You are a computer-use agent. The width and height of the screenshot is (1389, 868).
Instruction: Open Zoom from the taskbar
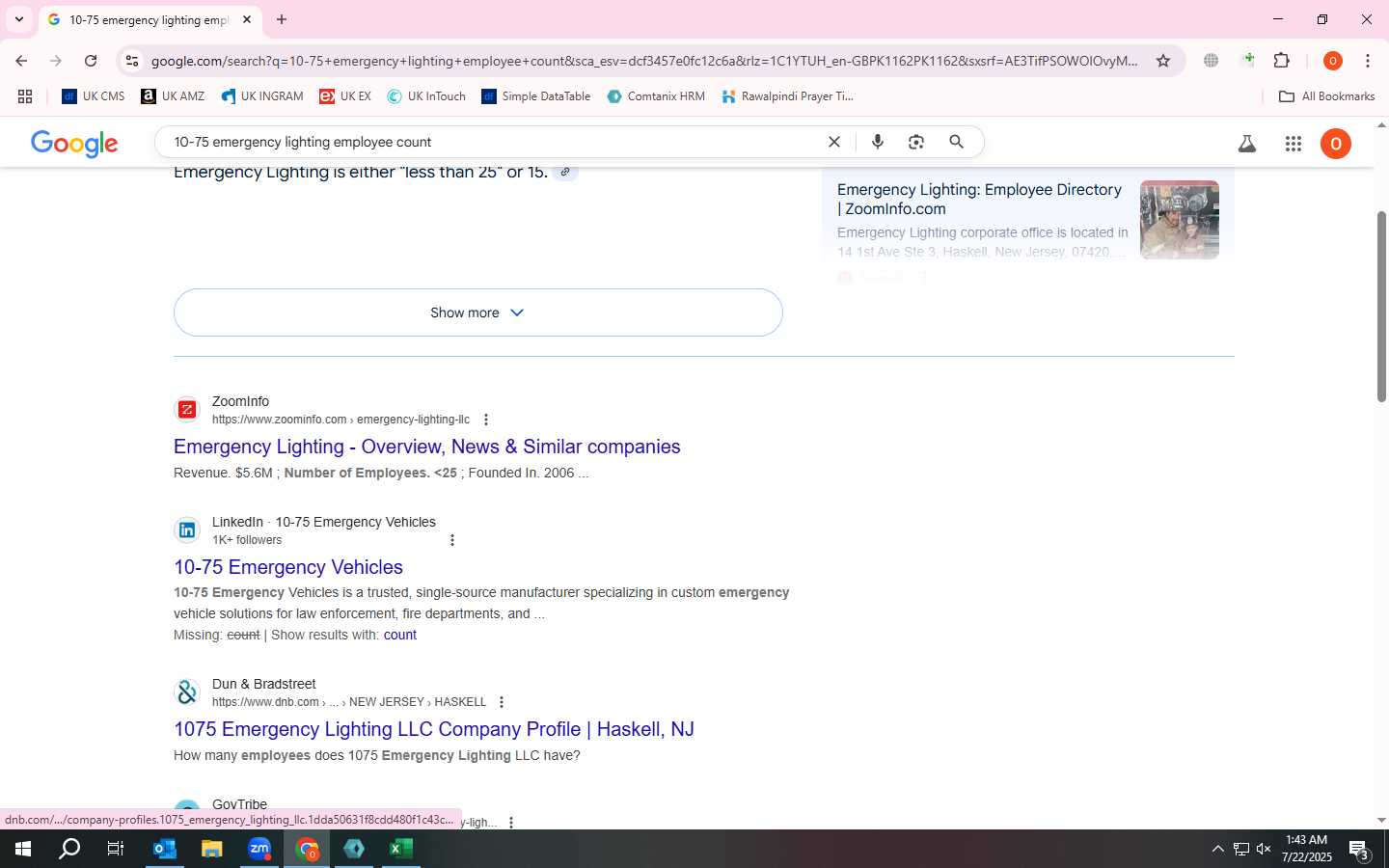[x=259, y=849]
